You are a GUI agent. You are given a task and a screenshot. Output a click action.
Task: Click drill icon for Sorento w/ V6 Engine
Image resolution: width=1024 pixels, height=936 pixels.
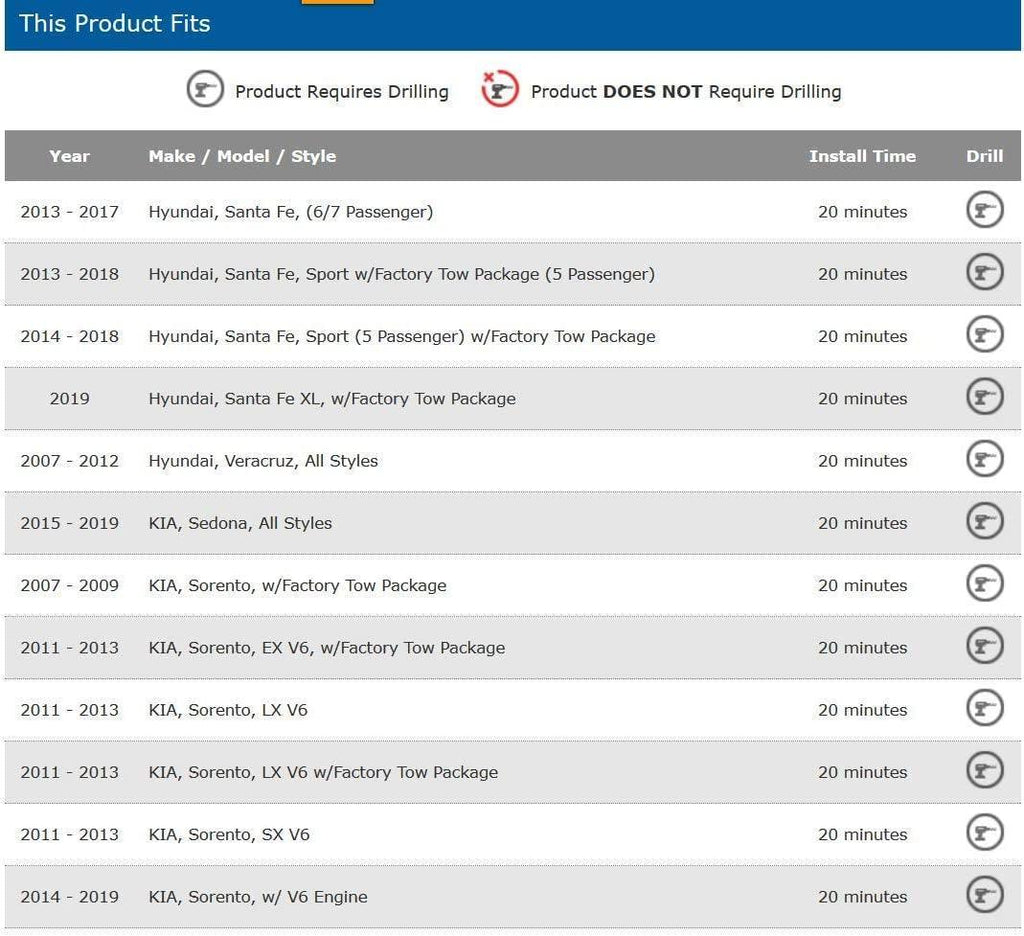984,895
